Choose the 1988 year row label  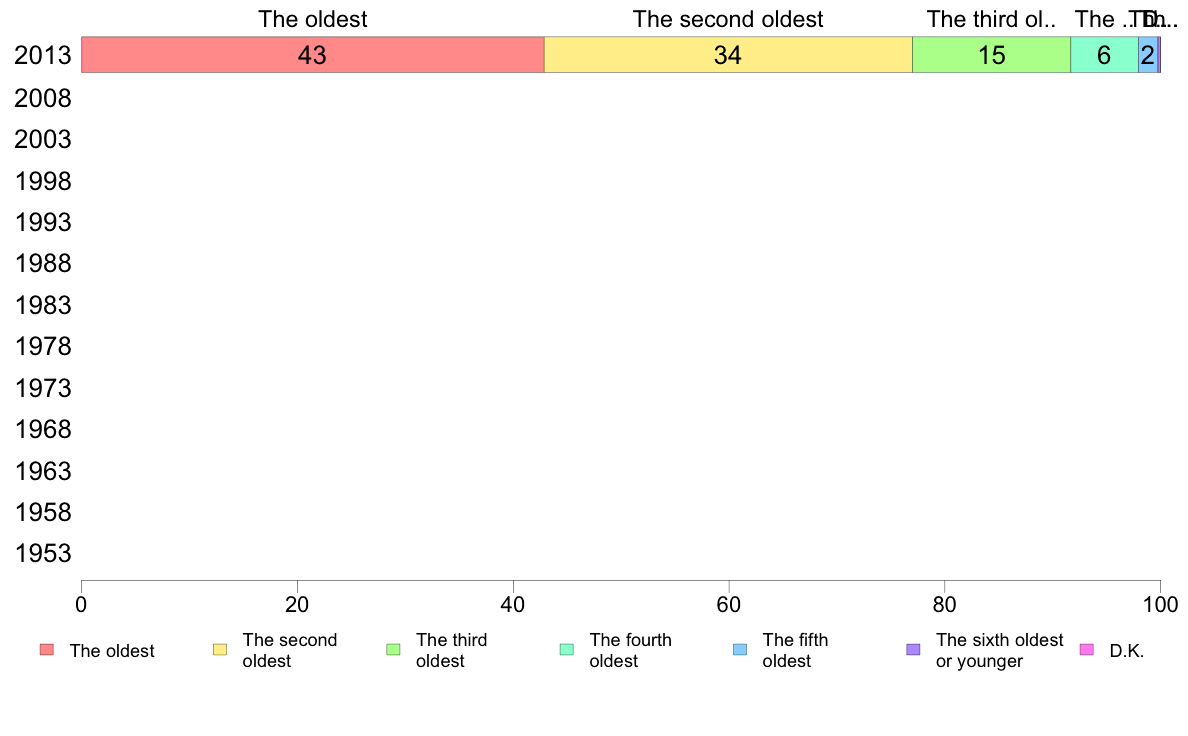tap(42, 264)
